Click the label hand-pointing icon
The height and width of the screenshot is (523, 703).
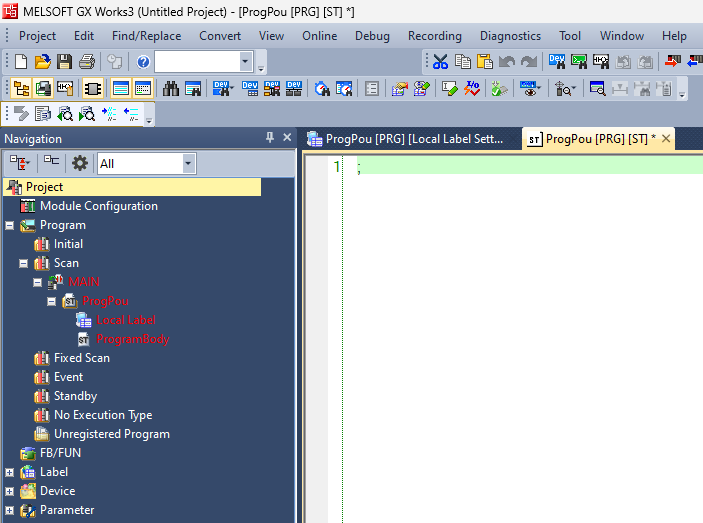[399, 88]
